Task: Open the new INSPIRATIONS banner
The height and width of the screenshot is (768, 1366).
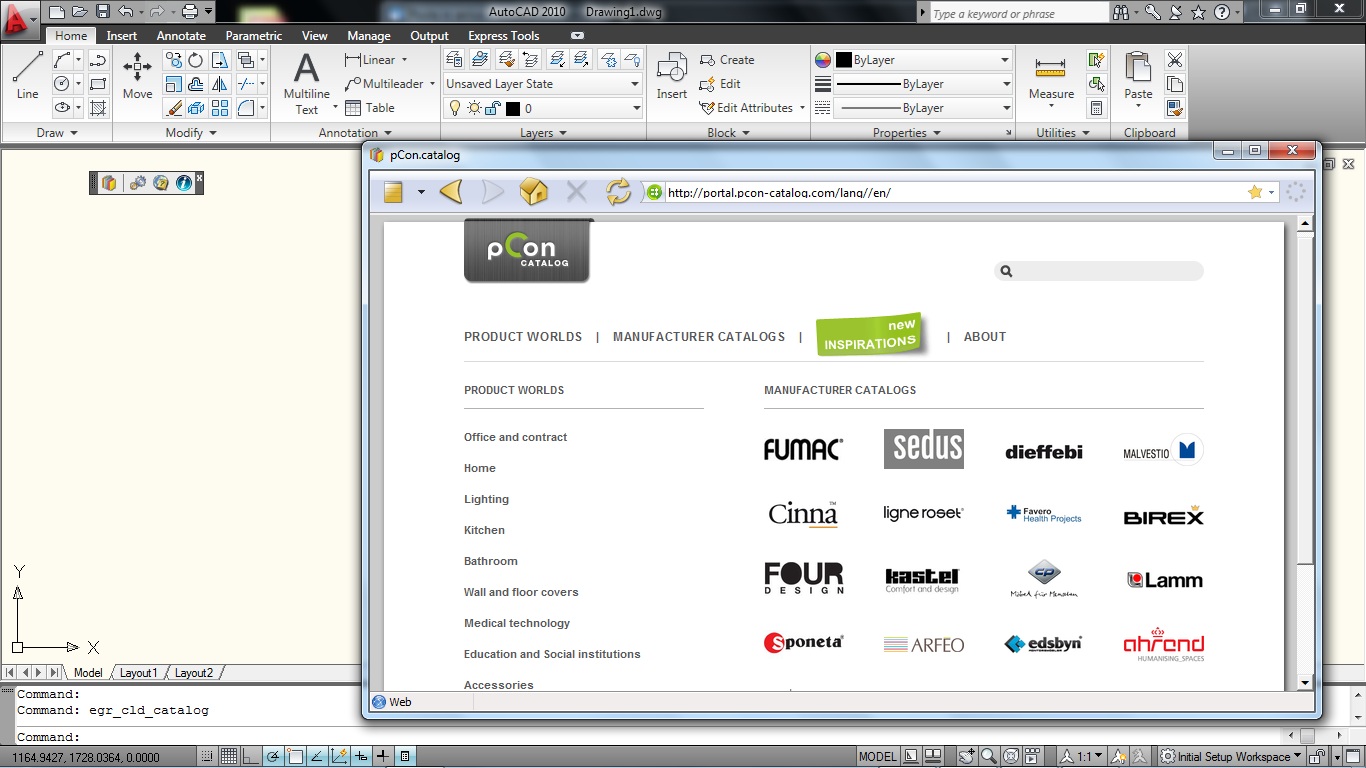Action: [872, 336]
